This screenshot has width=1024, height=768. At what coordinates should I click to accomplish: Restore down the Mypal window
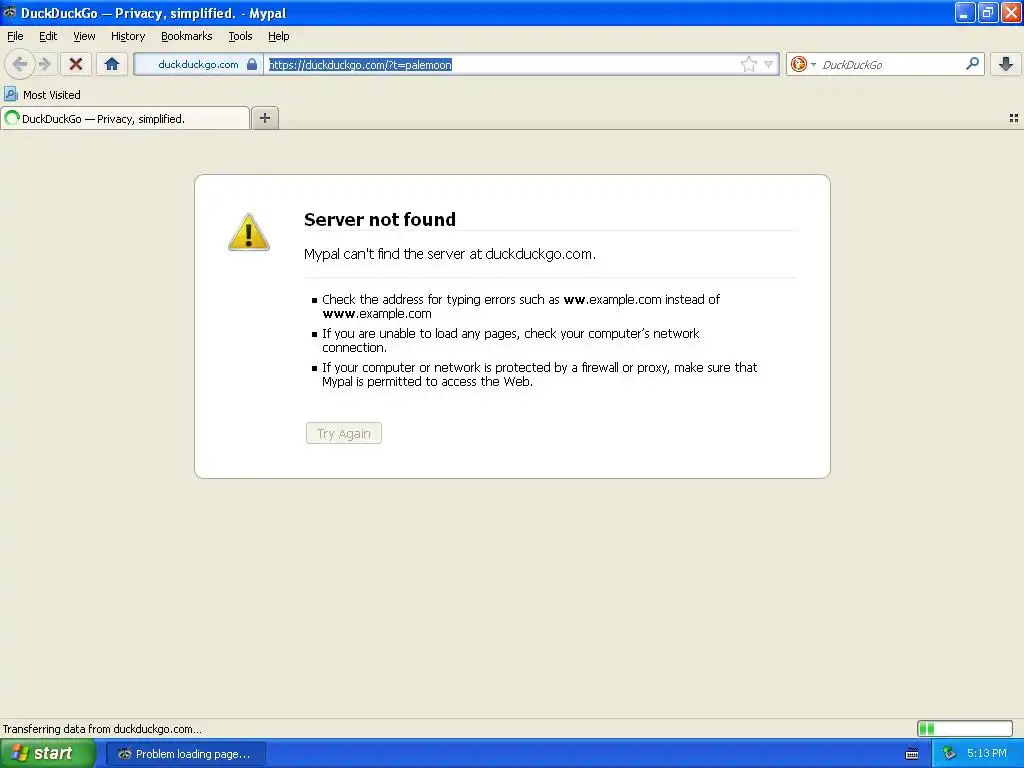pyautogui.click(x=988, y=12)
